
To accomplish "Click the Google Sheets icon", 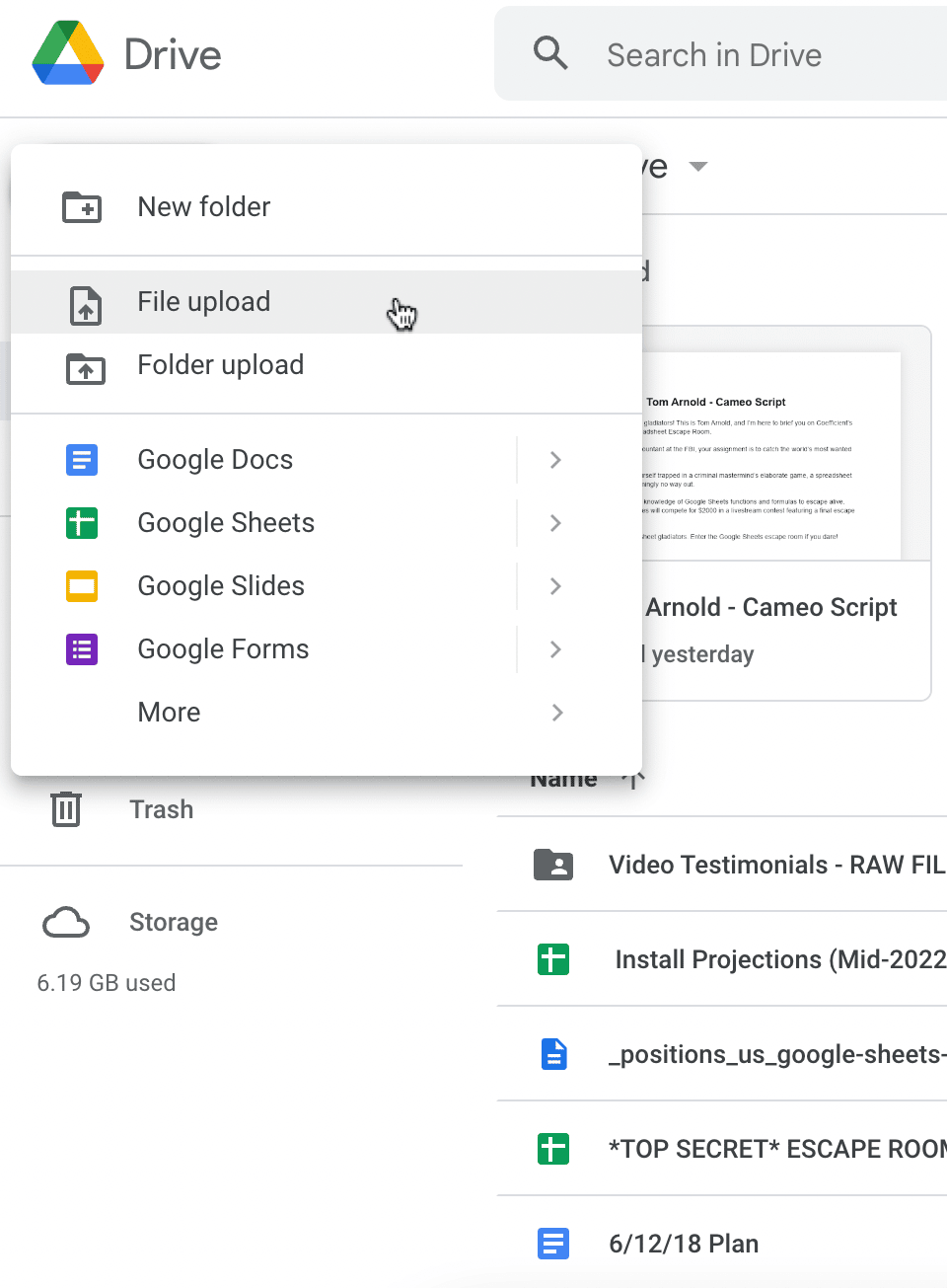I will pyautogui.click(x=82, y=523).
